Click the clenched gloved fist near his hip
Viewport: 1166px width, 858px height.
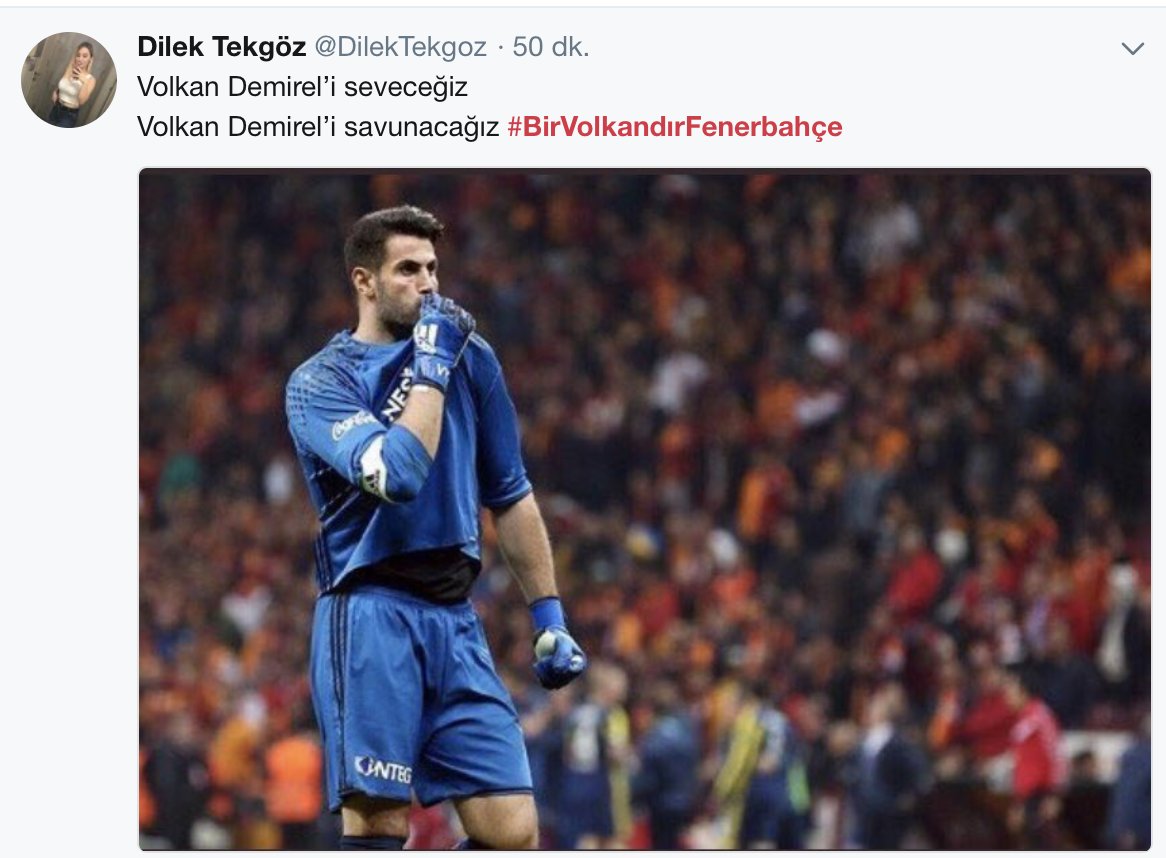click(x=557, y=656)
